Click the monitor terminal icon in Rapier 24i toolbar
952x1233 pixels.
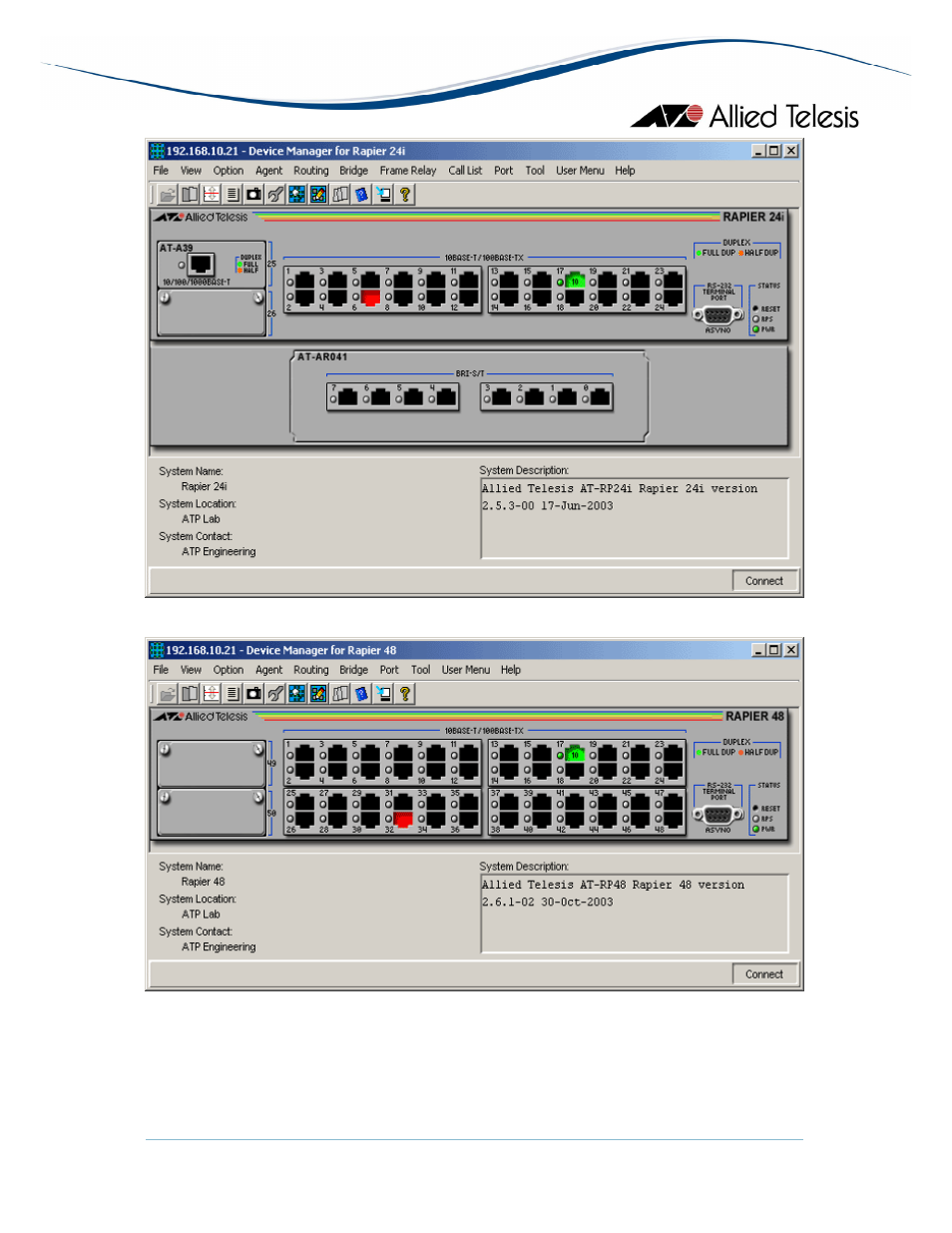[383, 195]
